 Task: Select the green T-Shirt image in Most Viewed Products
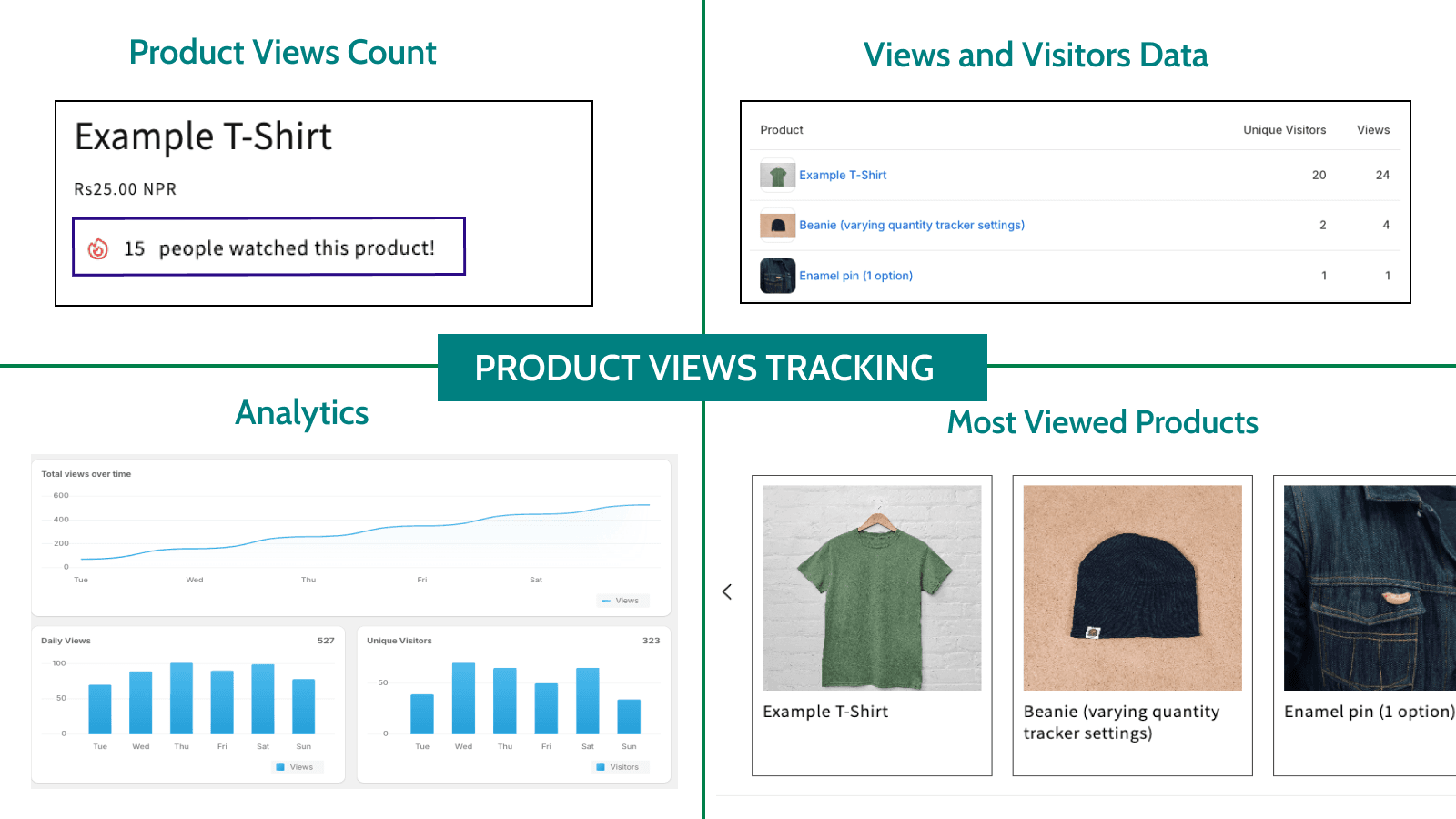click(x=871, y=590)
